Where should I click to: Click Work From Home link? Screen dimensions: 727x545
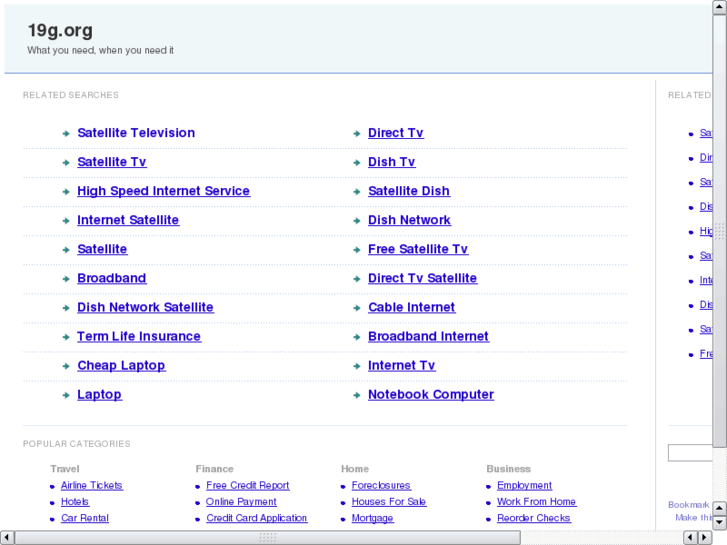(x=536, y=502)
